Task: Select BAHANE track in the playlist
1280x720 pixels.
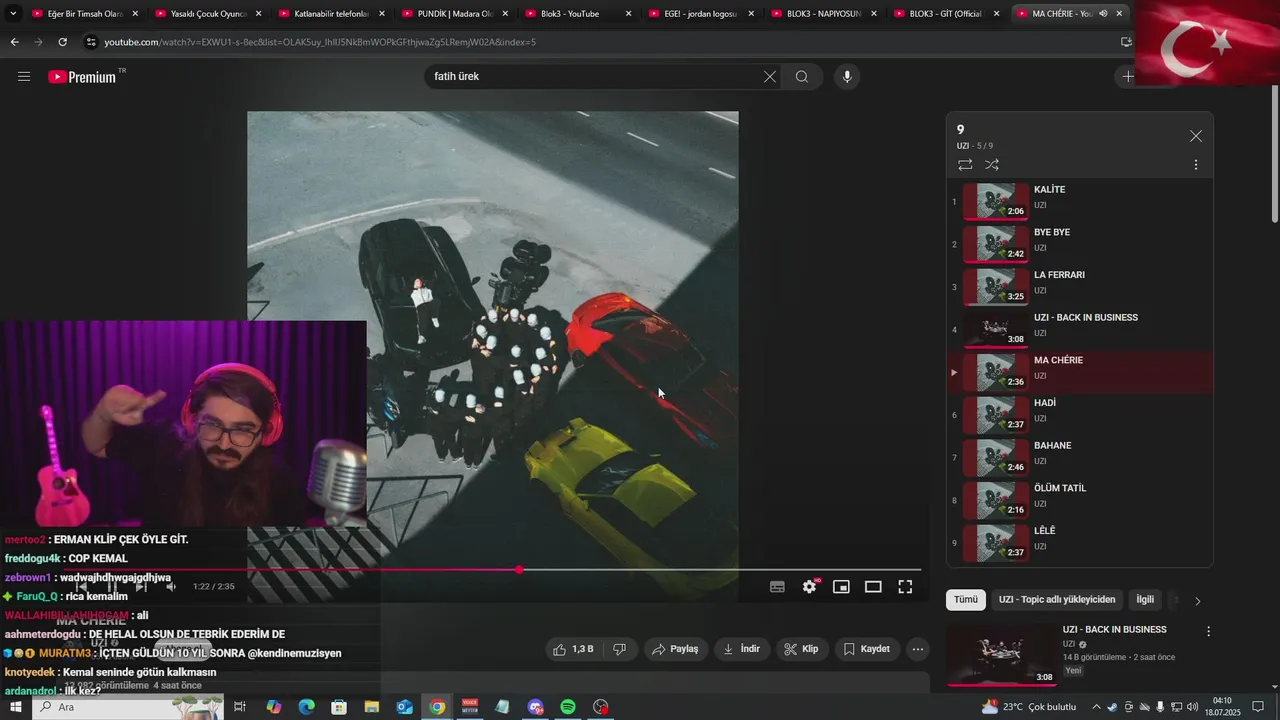Action: click(x=1080, y=457)
